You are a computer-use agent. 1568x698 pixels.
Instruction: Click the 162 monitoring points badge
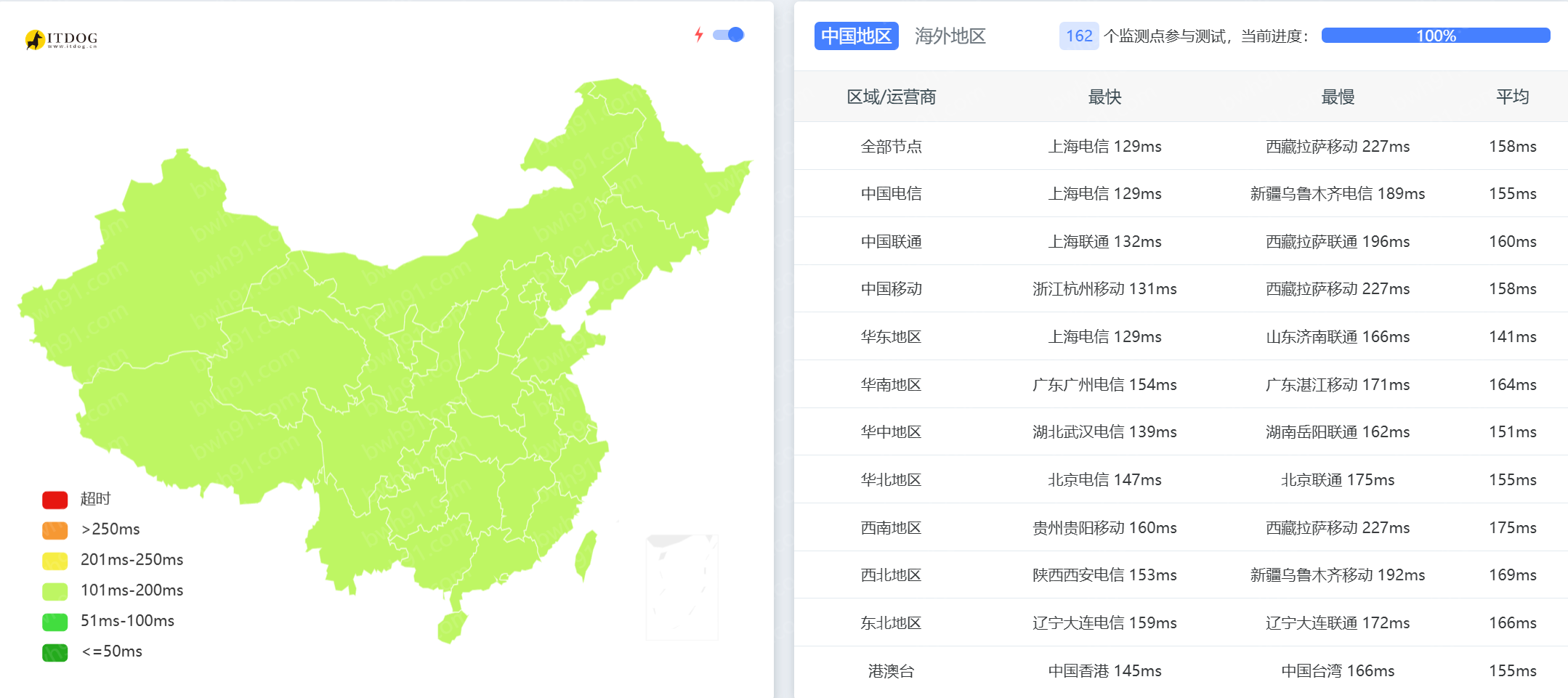(1078, 36)
